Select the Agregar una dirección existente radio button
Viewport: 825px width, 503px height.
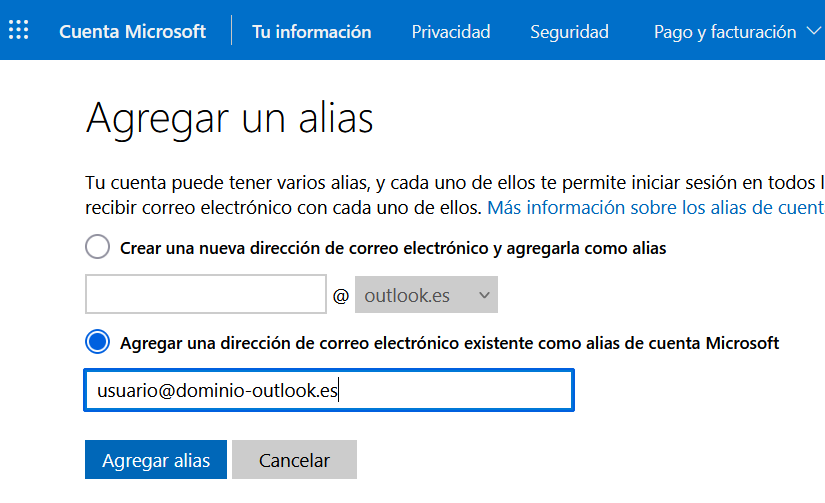pos(97,342)
